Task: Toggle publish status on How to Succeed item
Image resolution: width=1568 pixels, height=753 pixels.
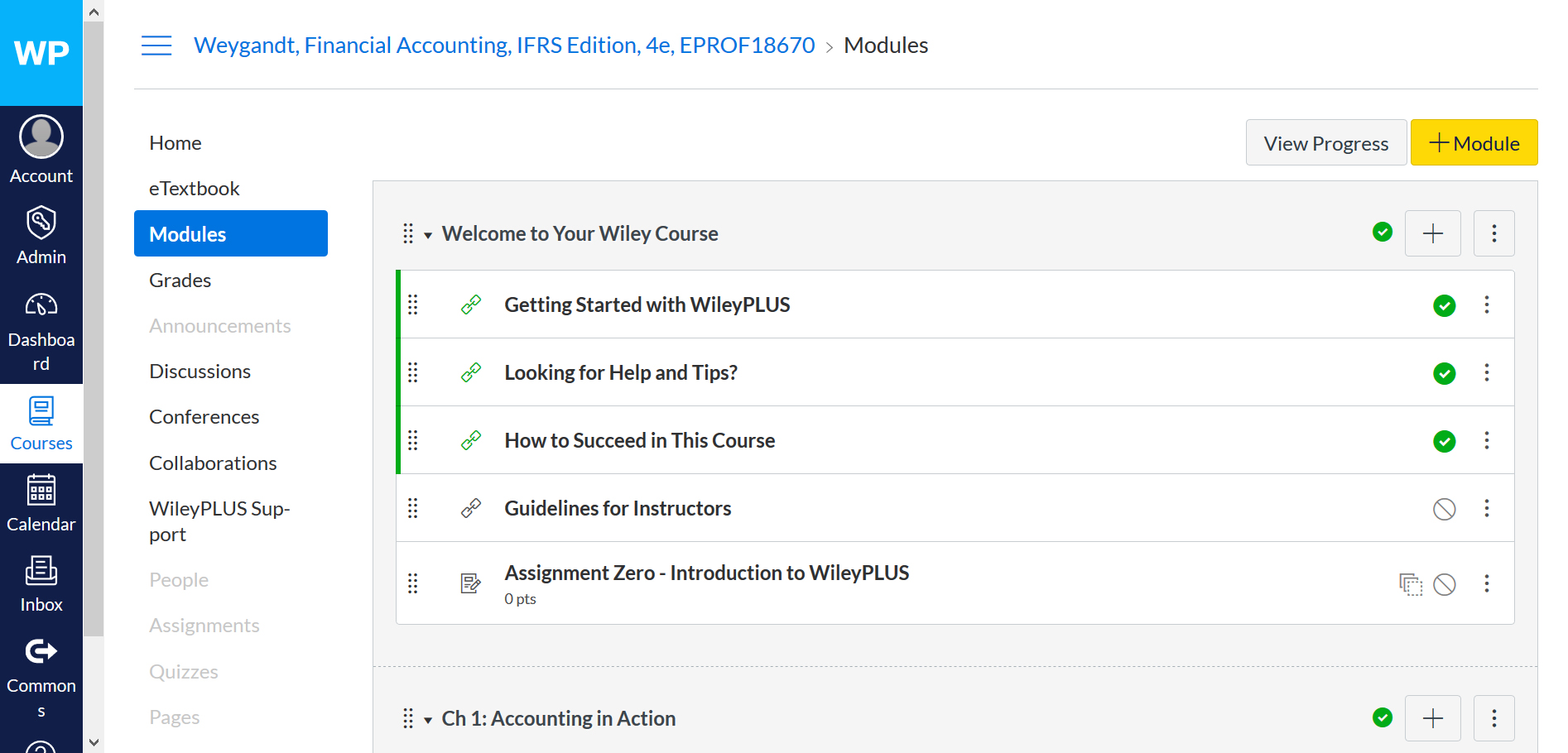Action: (1444, 441)
